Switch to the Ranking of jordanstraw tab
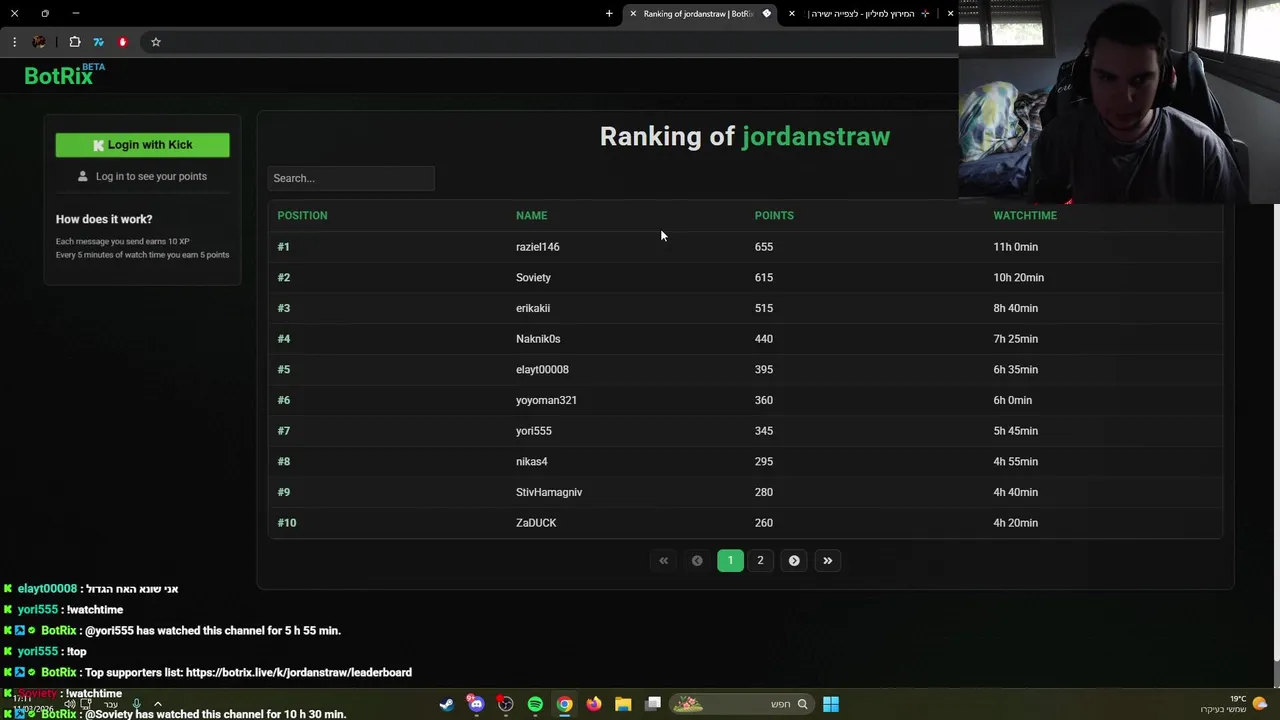Viewport: 1280px width, 720px height. click(x=698, y=14)
